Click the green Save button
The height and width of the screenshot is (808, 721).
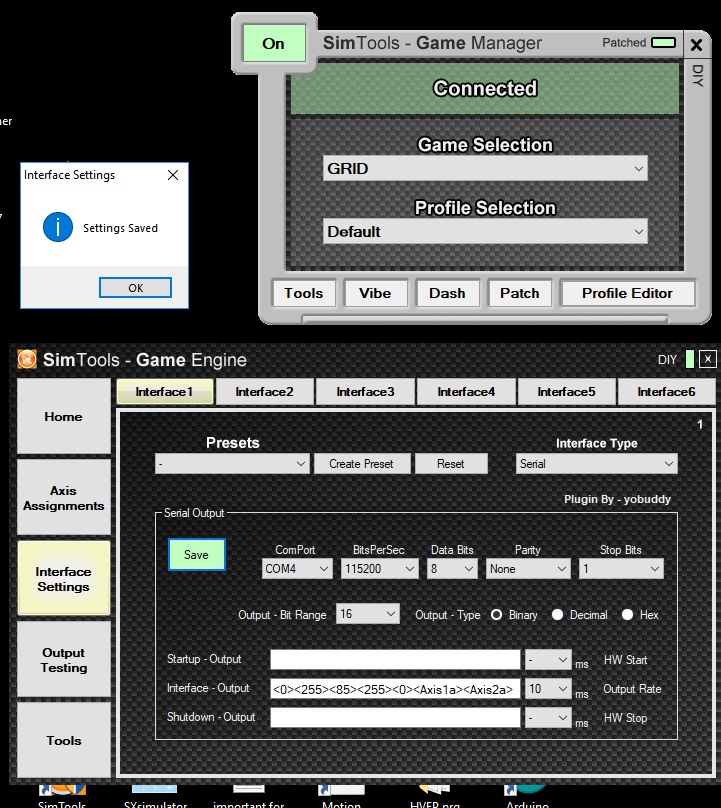click(x=196, y=554)
